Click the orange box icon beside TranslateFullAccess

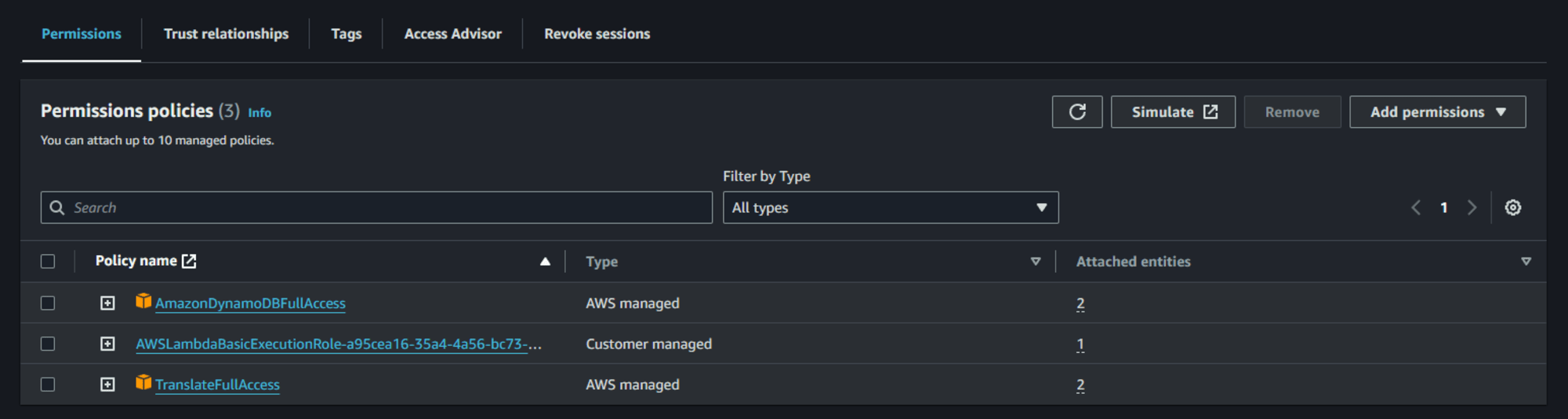(x=143, y=383)
